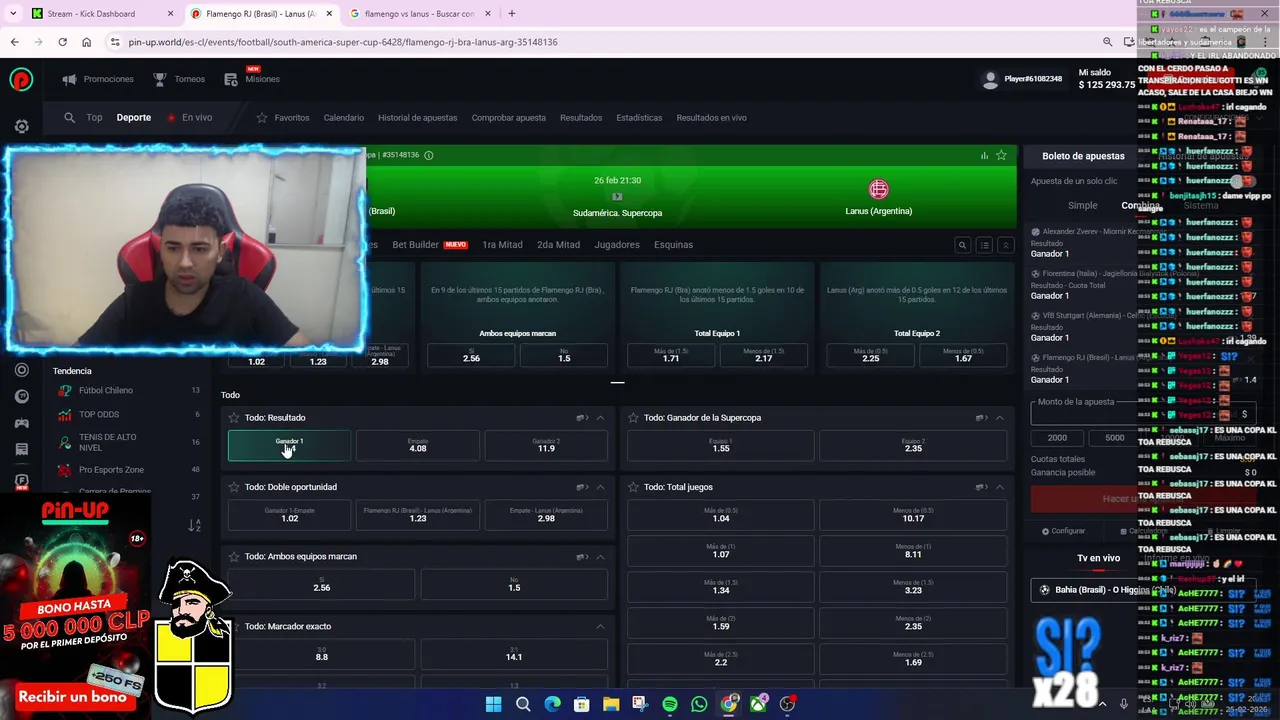Select the Jugadores tab
The image size is (1280, 720).
[617, 244]
